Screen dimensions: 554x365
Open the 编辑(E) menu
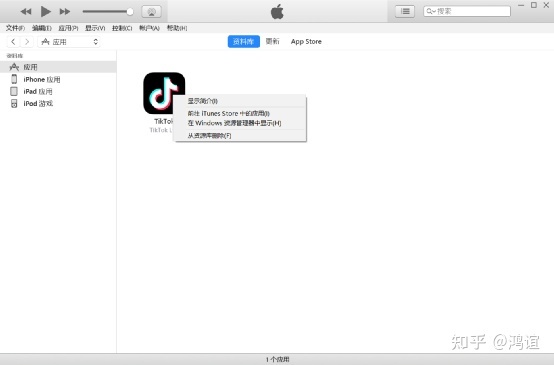click(42, 28)
